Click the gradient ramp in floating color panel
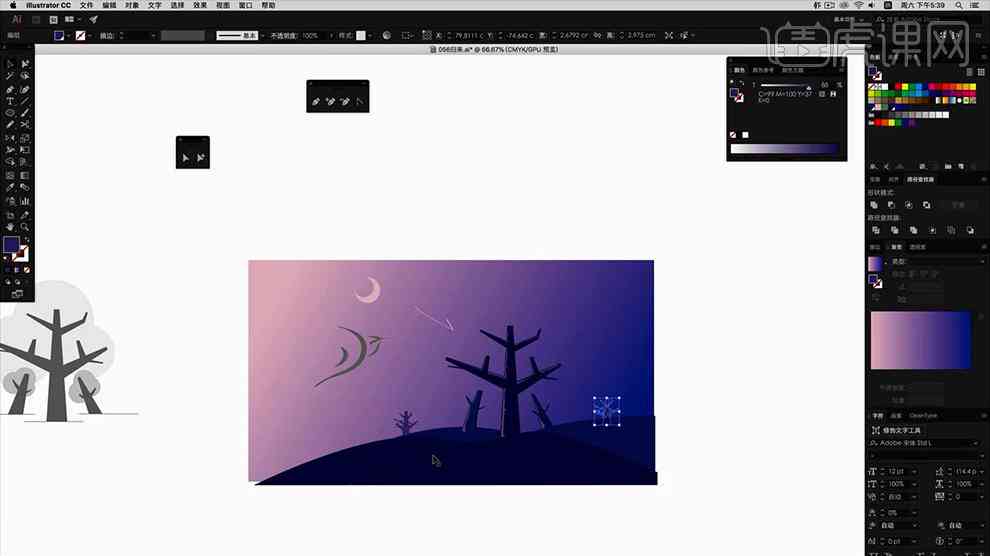The height and width of the screenshot is (556, 990). coord(784,149)
